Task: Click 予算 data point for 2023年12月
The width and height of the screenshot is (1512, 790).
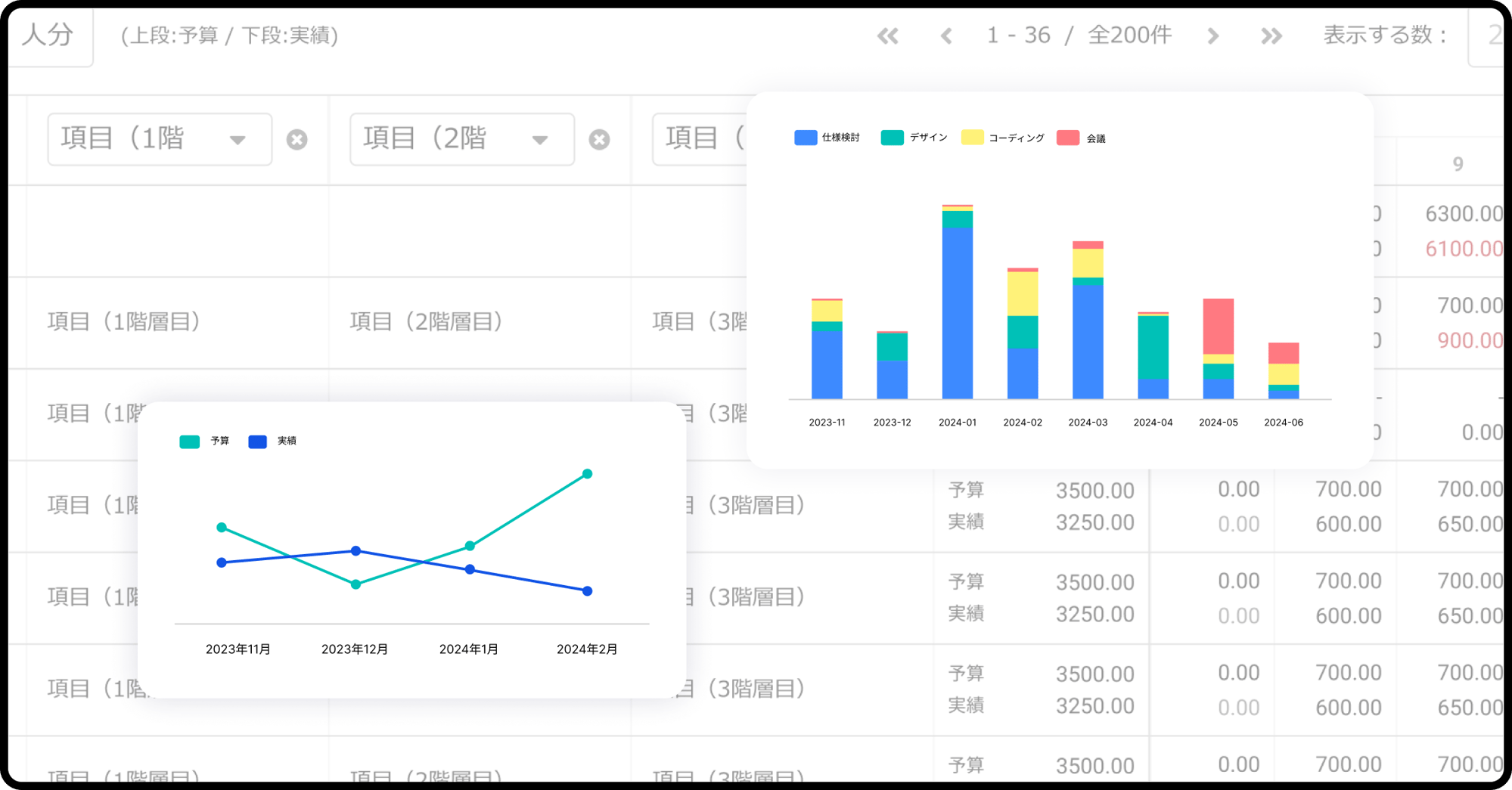Action: [355, 584]
